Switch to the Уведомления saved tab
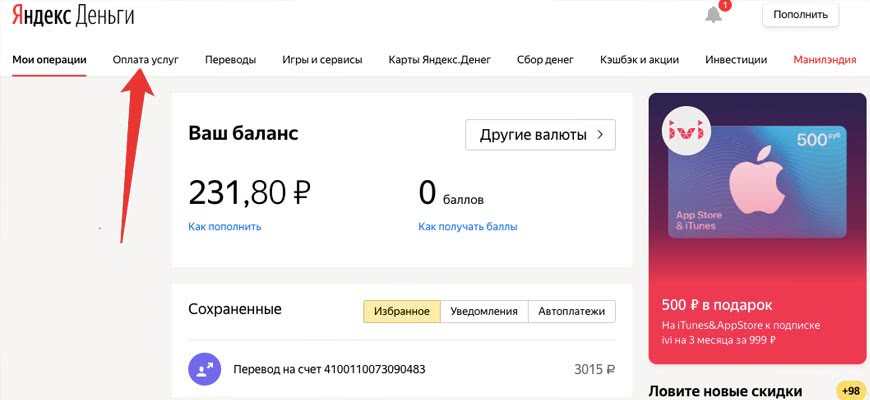This screenshot has width=870, height=400. coord(483,311)
